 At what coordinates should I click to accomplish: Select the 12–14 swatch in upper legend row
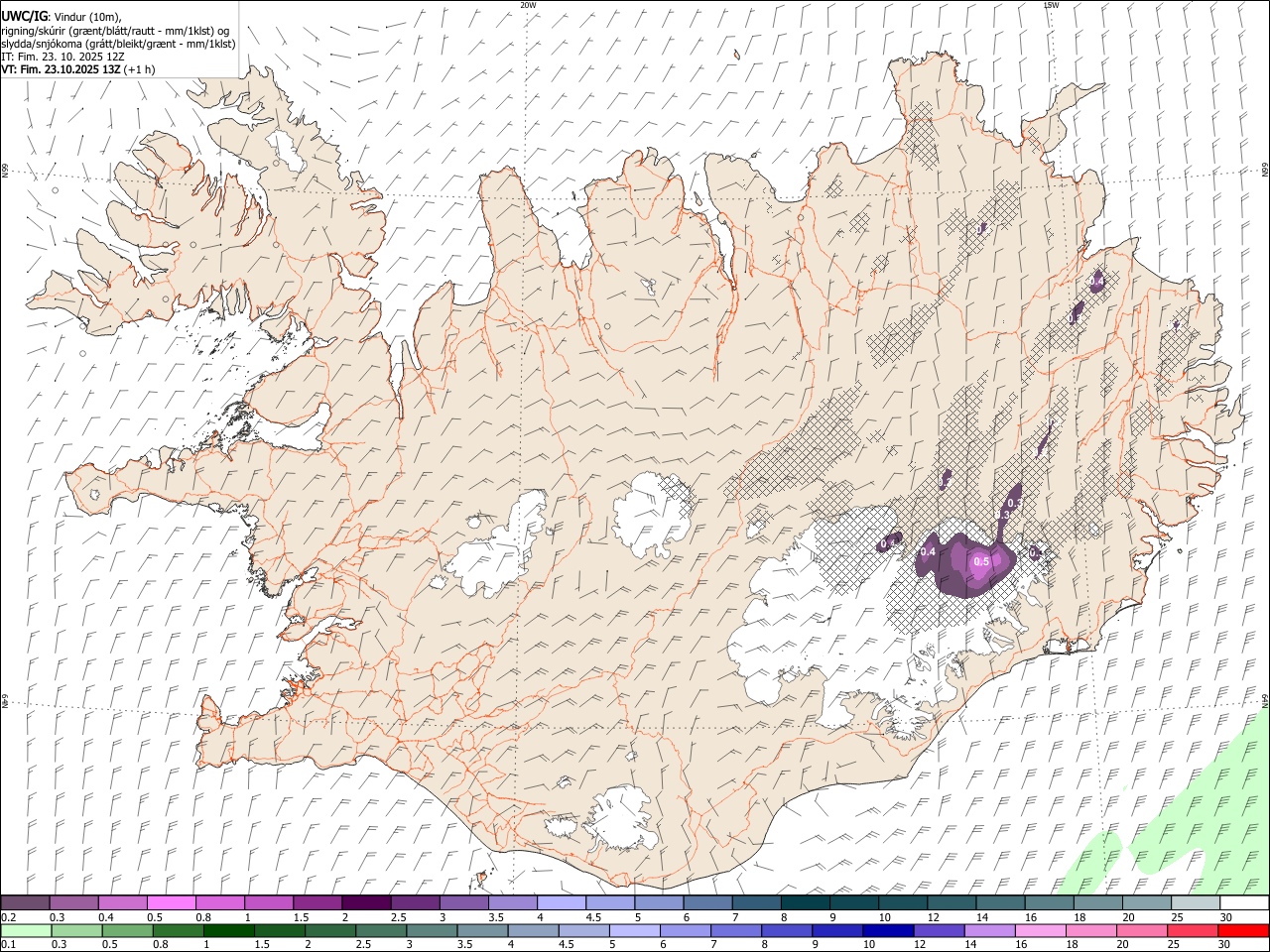click(x=952, y=903)
